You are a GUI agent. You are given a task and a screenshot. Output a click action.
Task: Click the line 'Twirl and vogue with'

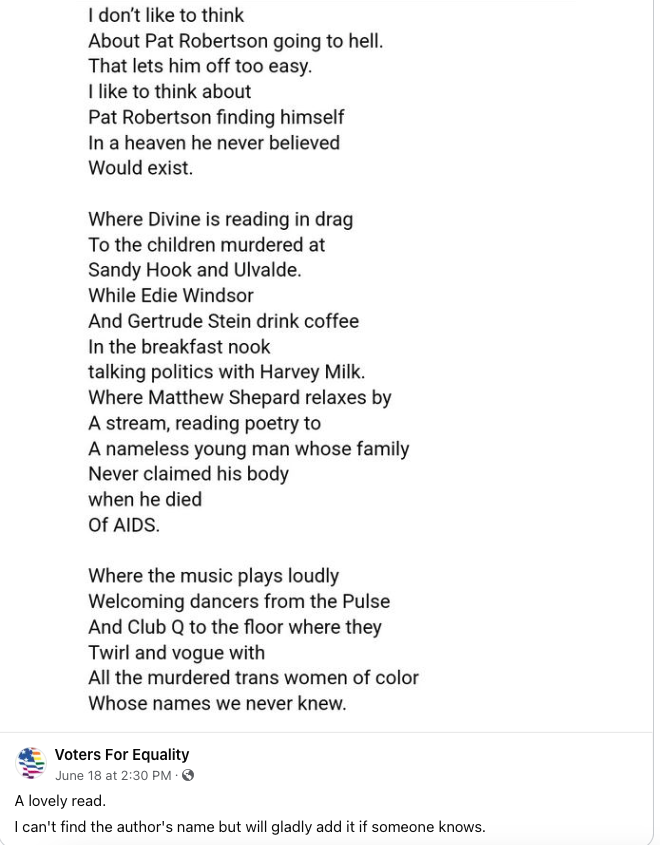pos(176,653)
